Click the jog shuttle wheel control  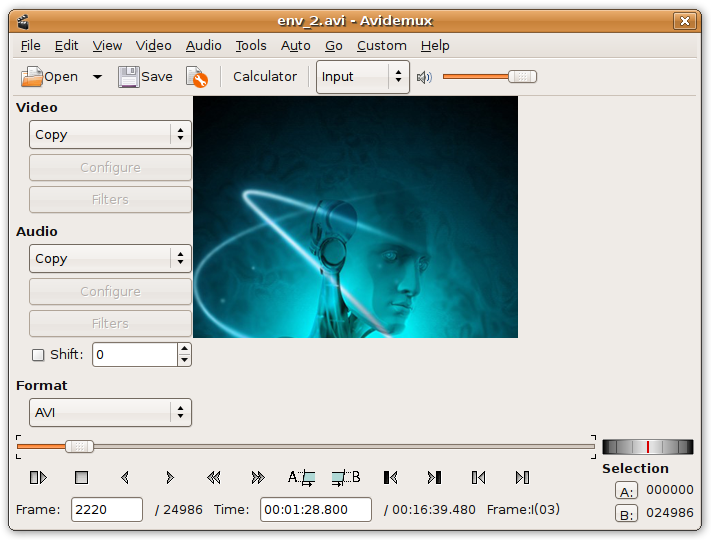pyautogui.click(x=648, y=447)
